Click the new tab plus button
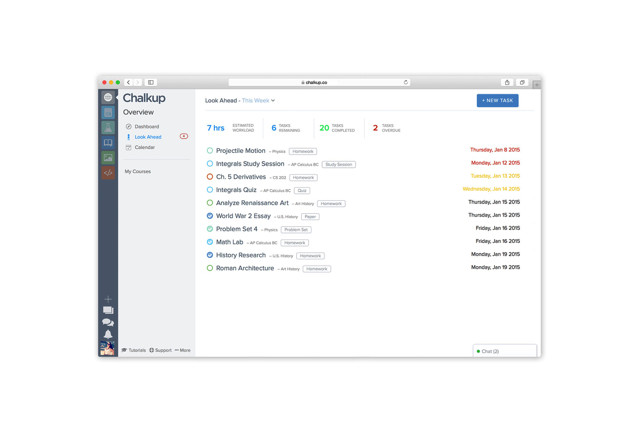Screen dimensions: 640x435 click(536, 84)
